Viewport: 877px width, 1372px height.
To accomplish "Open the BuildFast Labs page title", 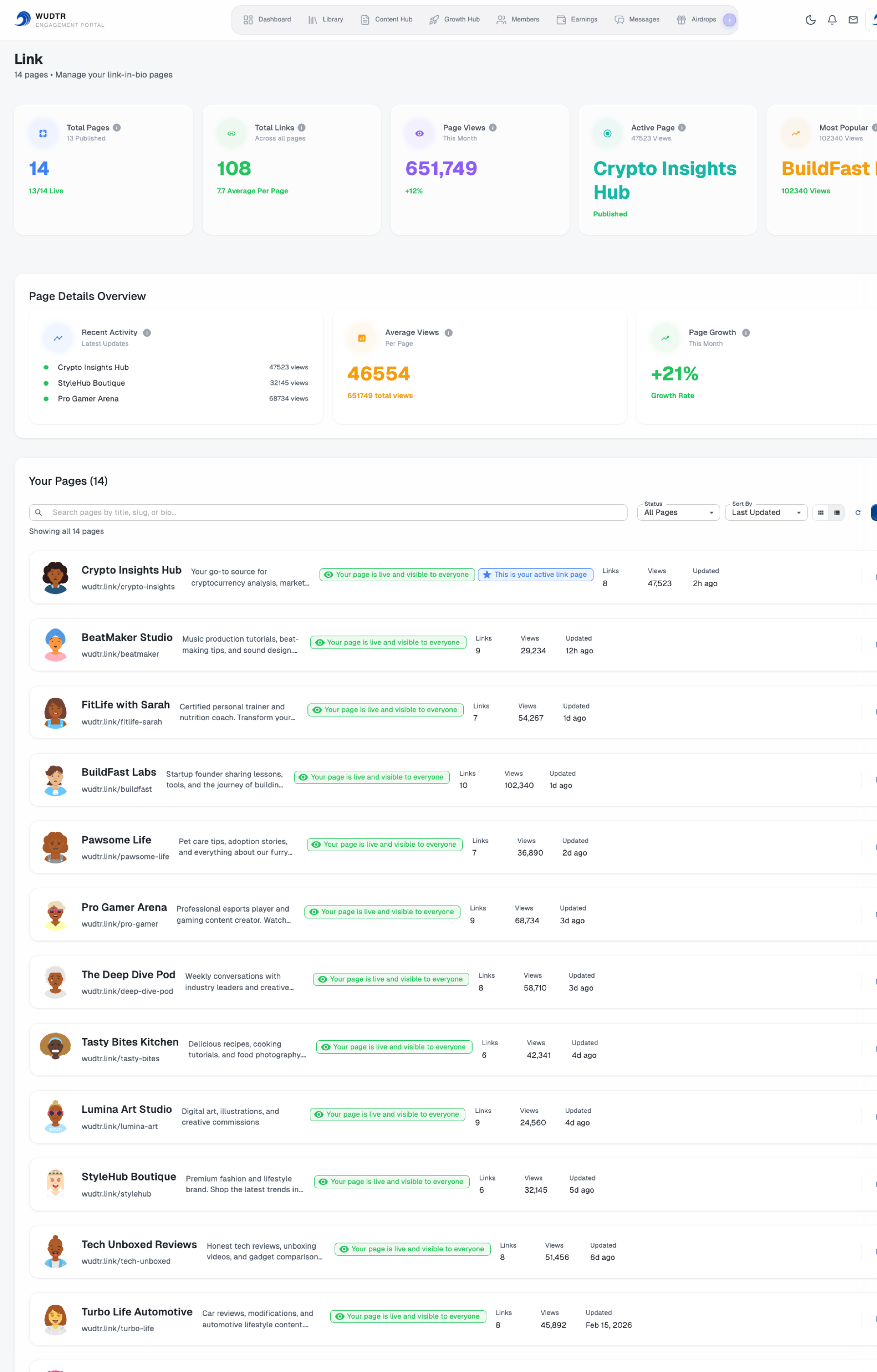I will coord(118,772).
